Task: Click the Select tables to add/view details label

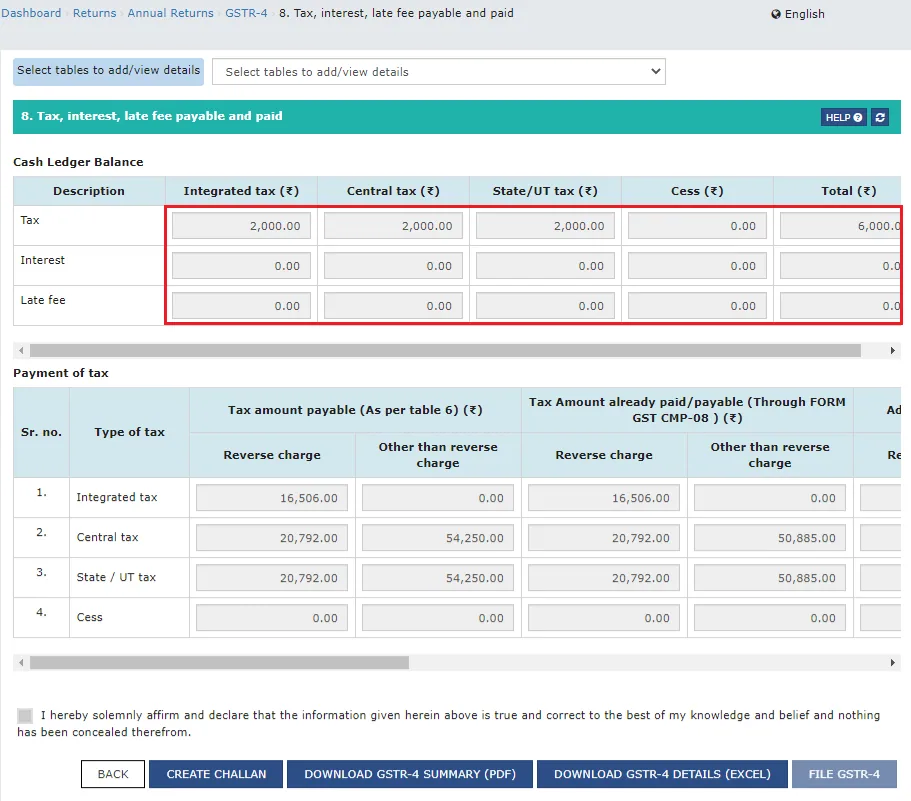Action: point(109,71)
